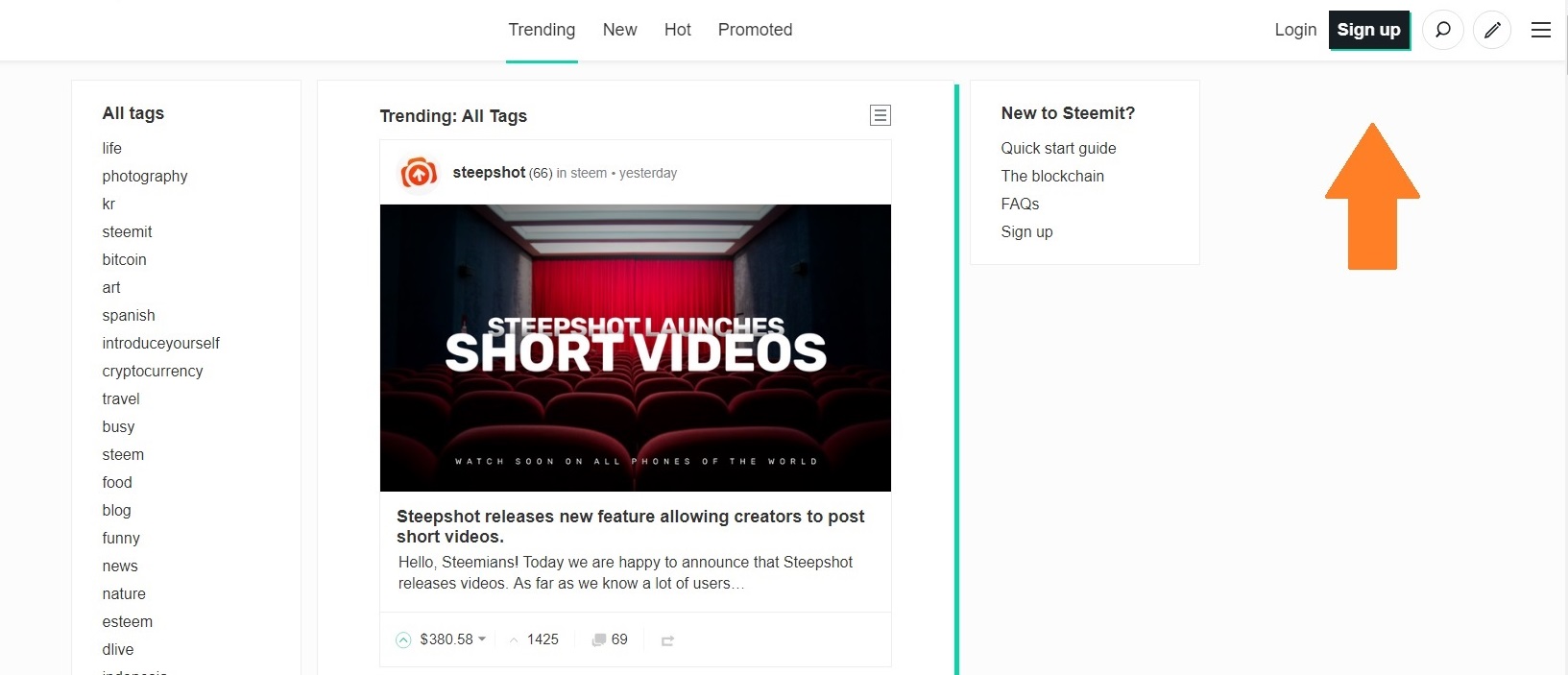Filter by the kr tag
The width and height of the screenshot is (1568, 675).
coord(109,204)
